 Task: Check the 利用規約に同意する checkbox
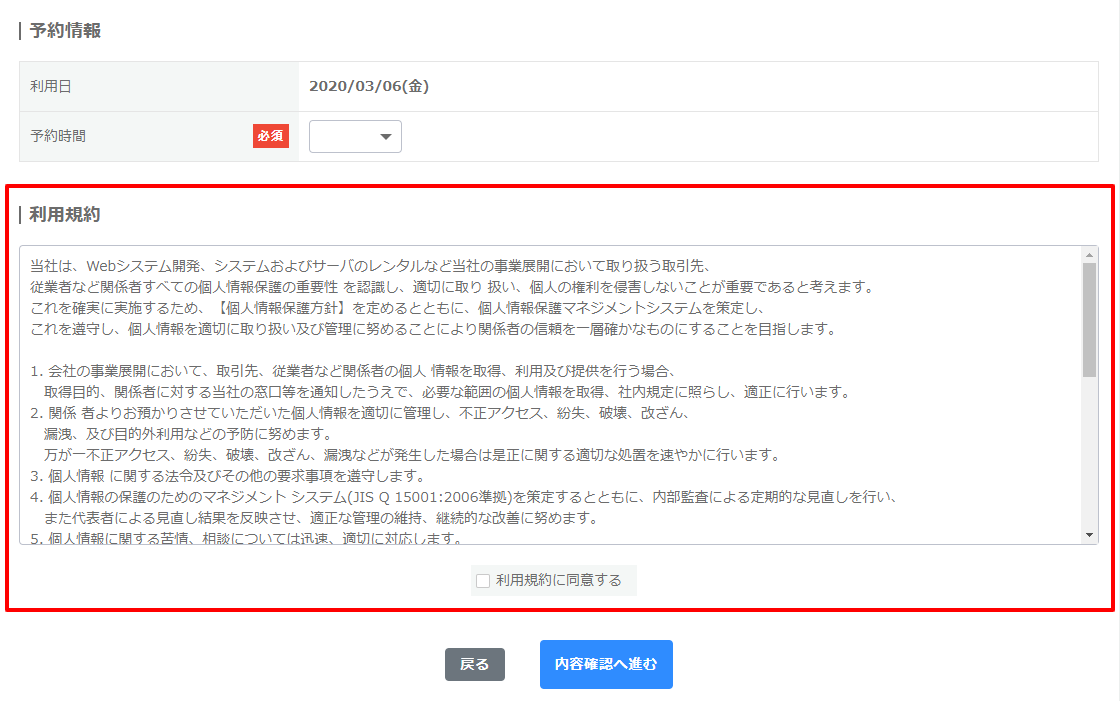tap(483, 581)
